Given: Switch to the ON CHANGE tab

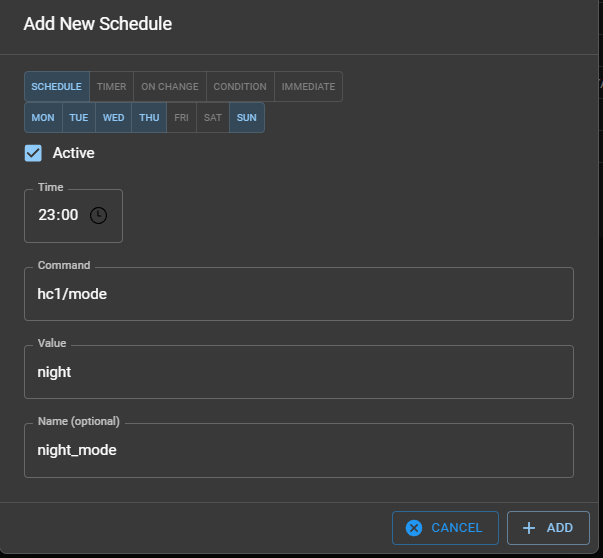Looking at the screenshot, I should (170, 87).
